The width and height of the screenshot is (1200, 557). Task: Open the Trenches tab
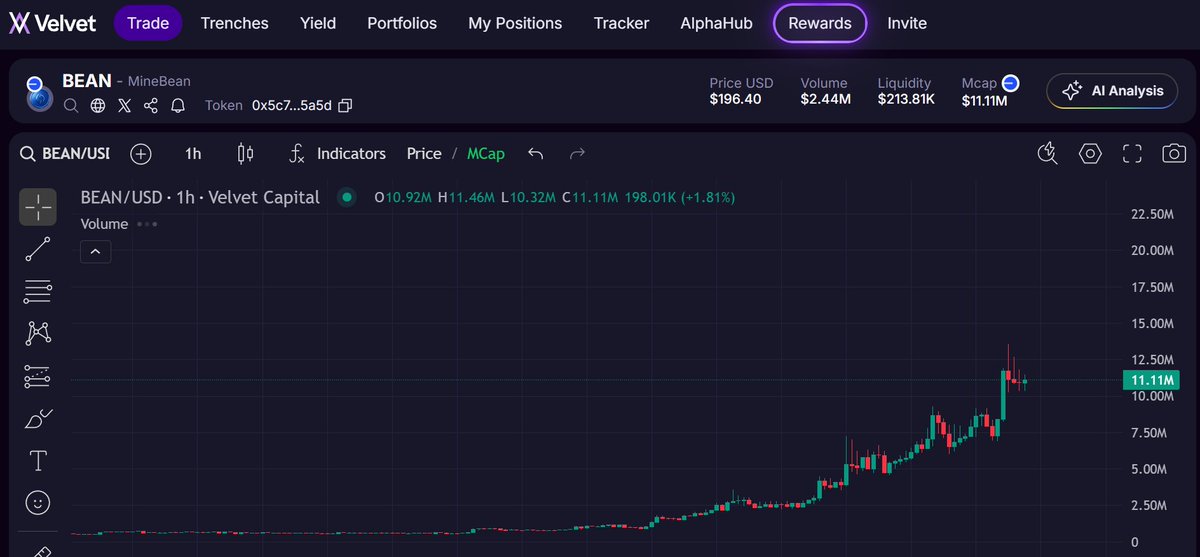click(235, 23)
